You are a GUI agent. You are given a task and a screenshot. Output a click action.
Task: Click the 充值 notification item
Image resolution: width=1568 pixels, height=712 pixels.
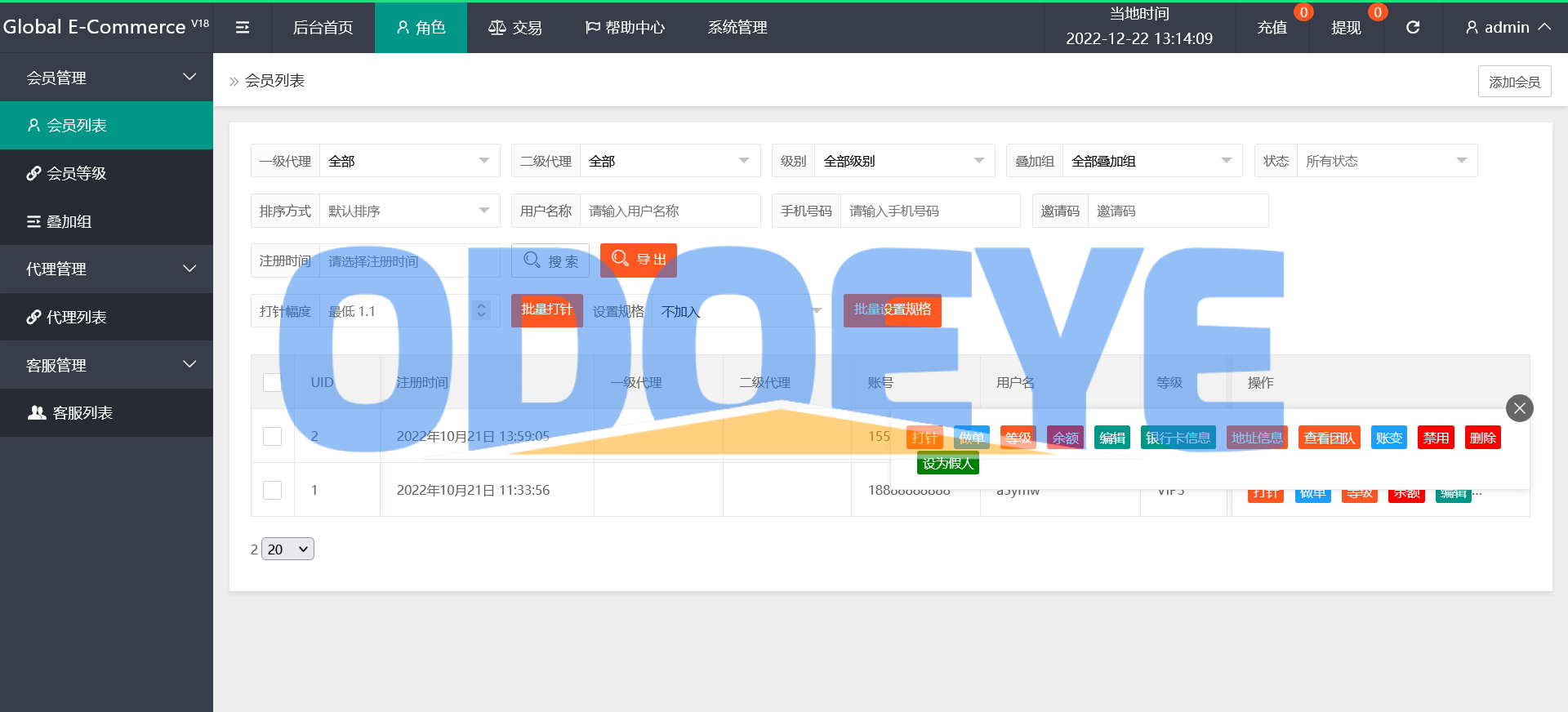(1272, 28)
